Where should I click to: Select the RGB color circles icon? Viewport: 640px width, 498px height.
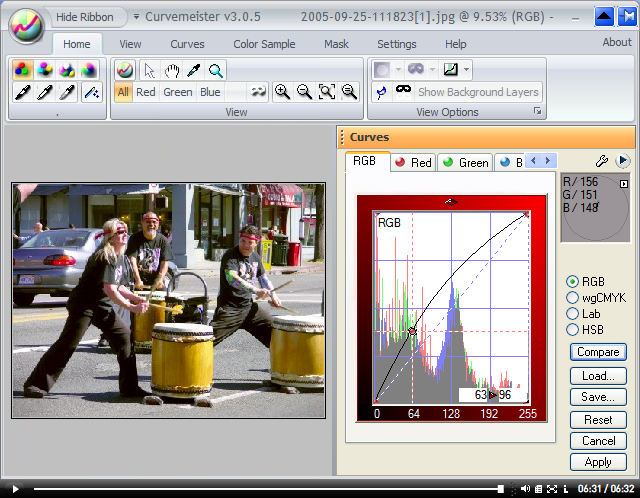tap(22, 70)
